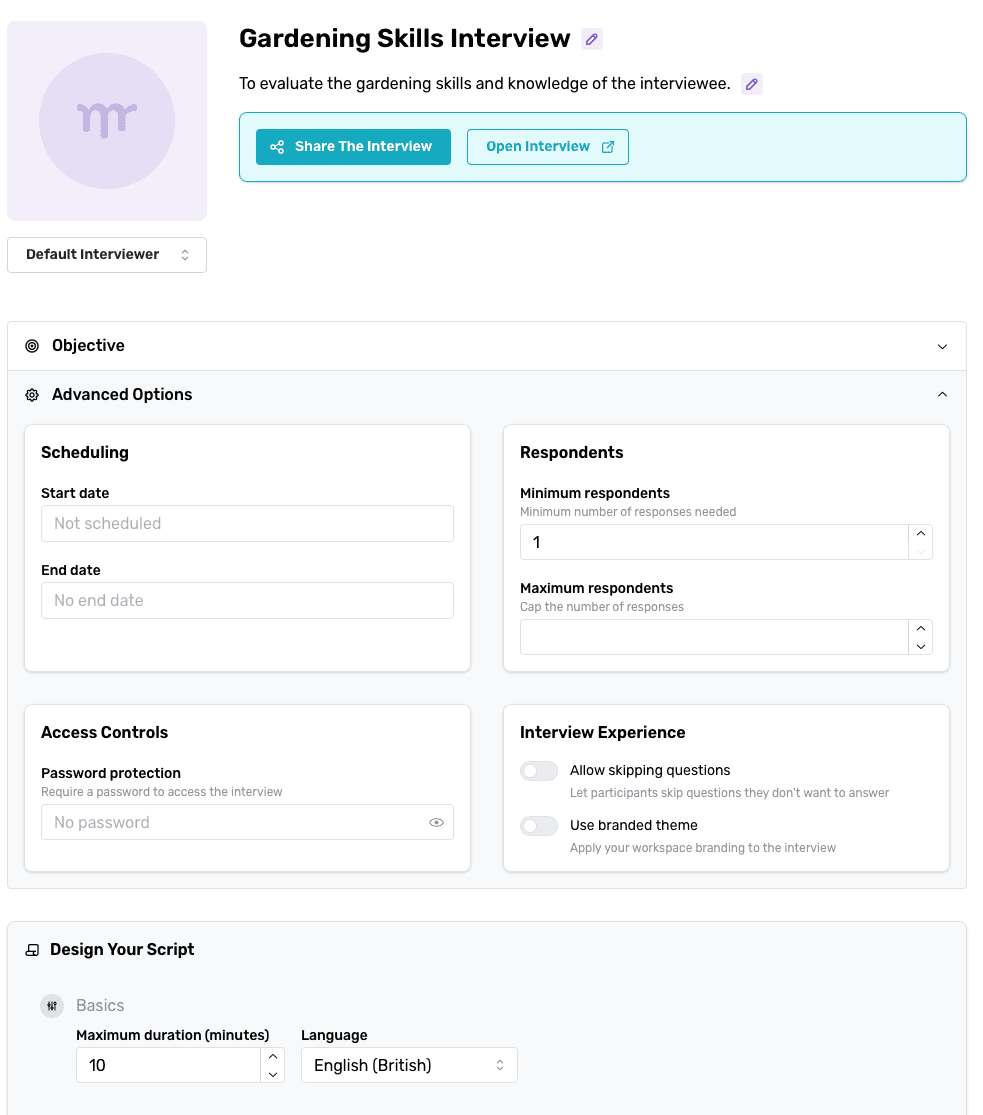Enable Allow skipping questions
Viewport: 983px width, 1115px height.
(x=539, y=771)
